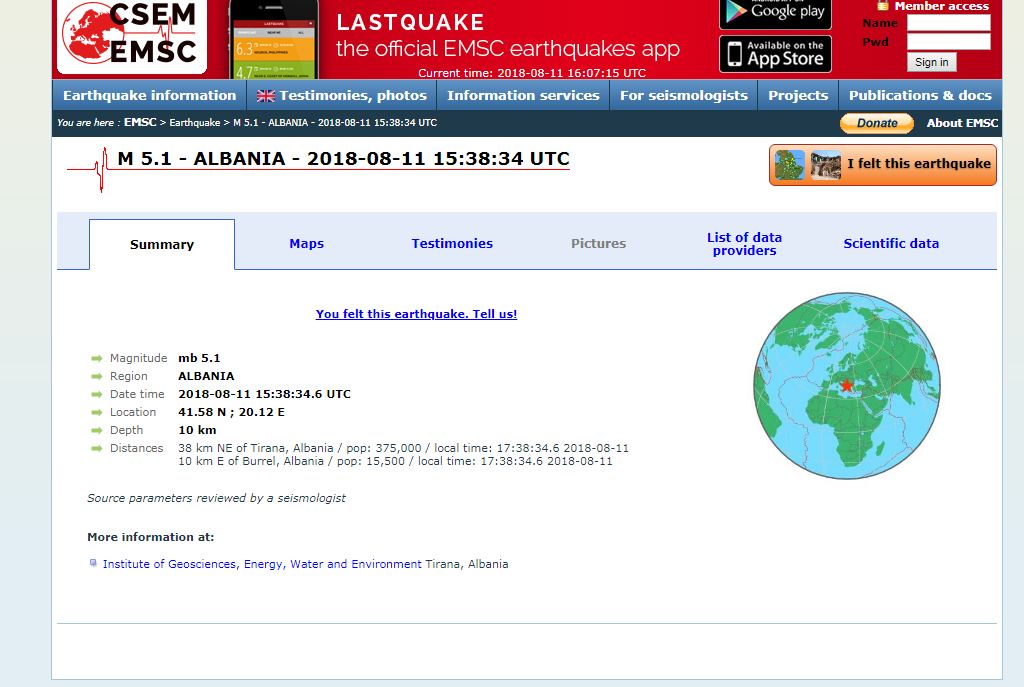
Task: Click the UK flag icon by Testimonies
Action: click(x=266, y=96)
